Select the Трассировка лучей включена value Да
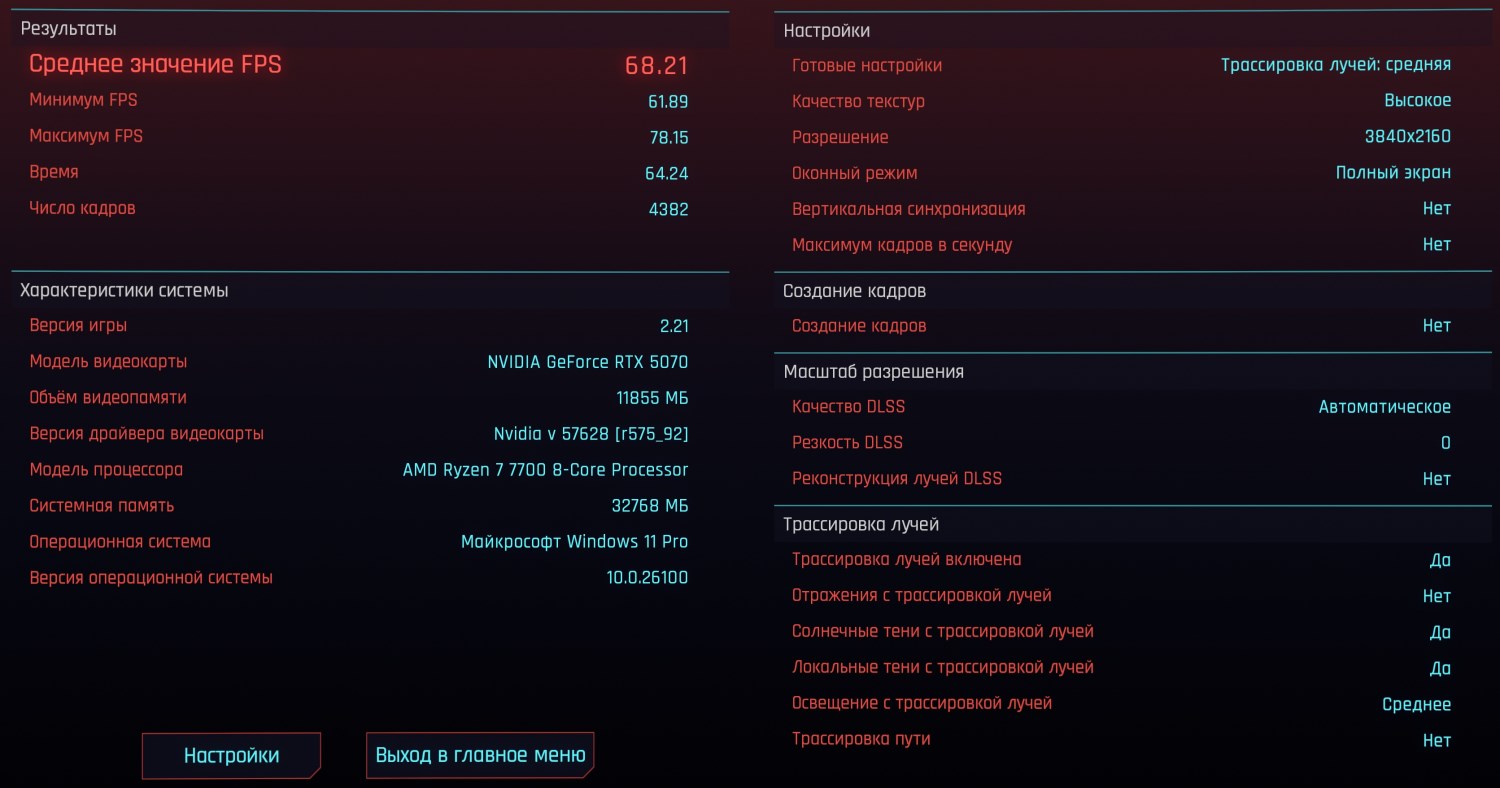Viewport: 1500px width, 788px height. point(1440,560)
